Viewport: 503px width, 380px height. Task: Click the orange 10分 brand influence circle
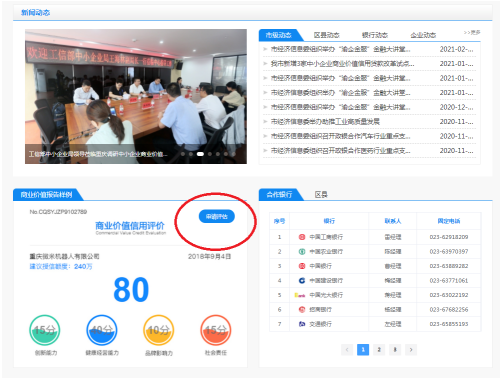(x=159, y=330)
